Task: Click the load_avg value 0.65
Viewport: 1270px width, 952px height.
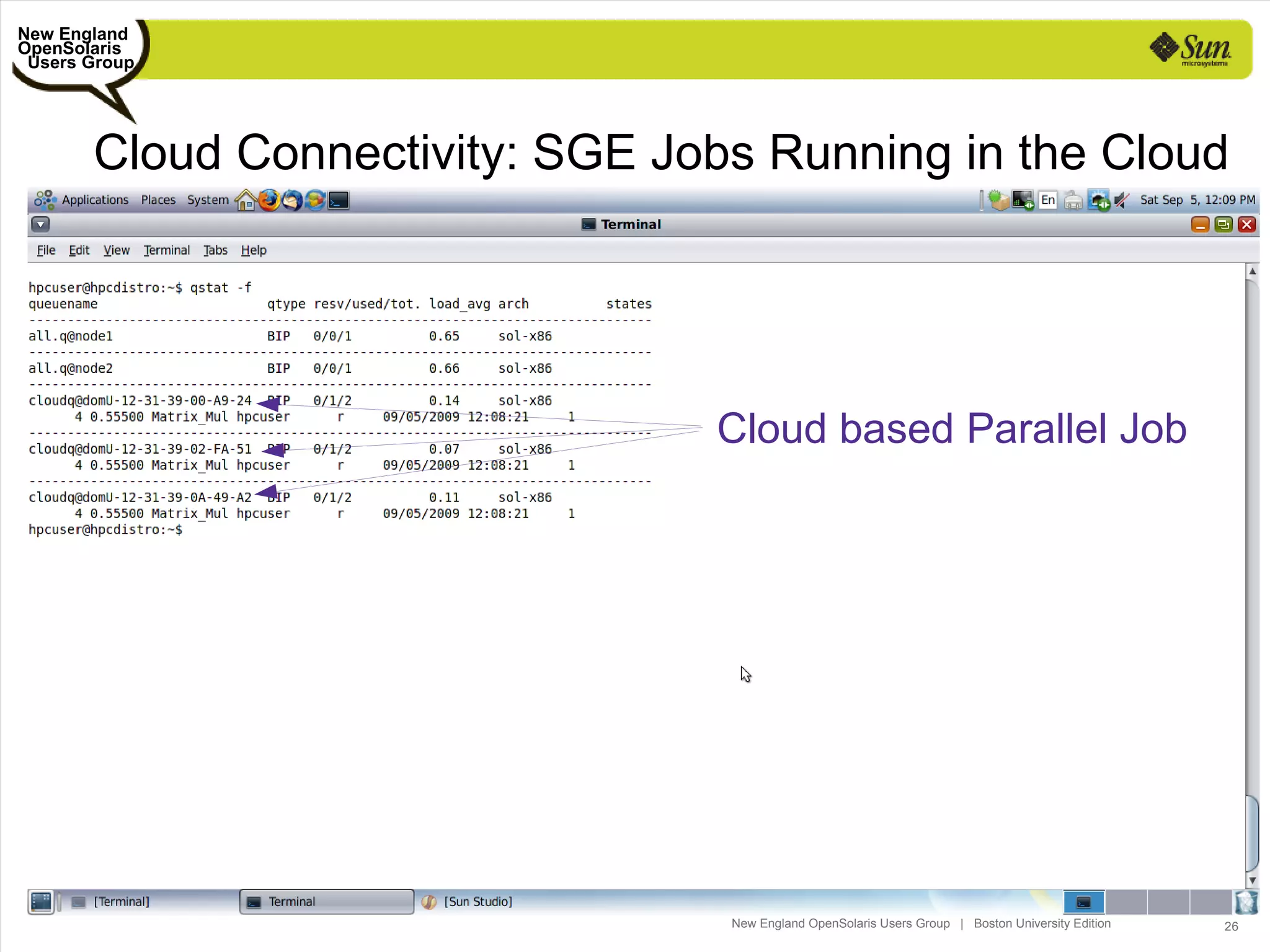Action: click(x=444, y=336)
